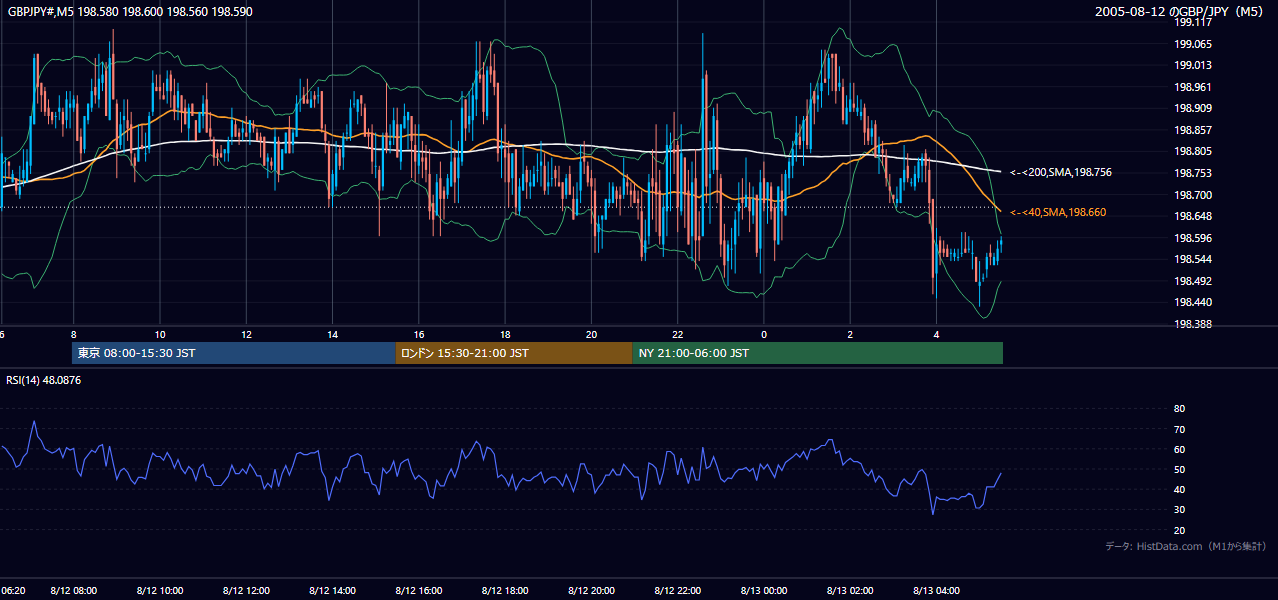Click the 8/13 02:00 bottom time label
Screen dimensions: 1278x600
[x=850, y=591]
